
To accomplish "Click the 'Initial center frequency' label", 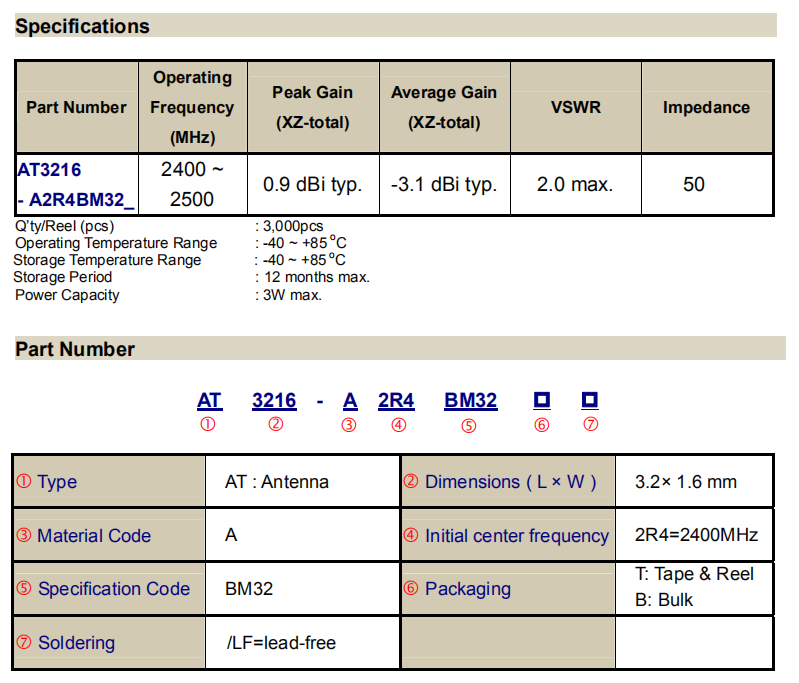I will click(517, 536).
